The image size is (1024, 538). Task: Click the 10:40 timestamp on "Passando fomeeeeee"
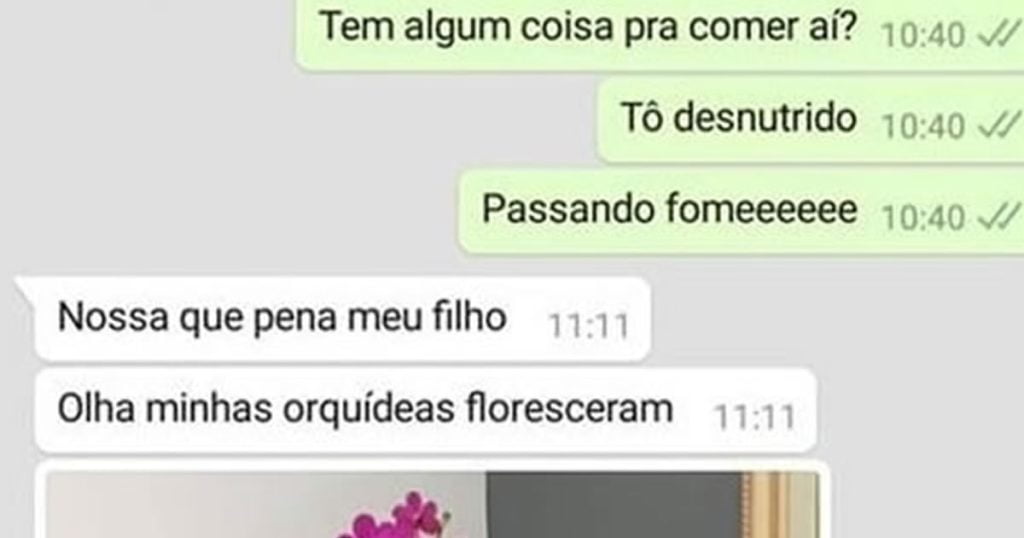923,217
